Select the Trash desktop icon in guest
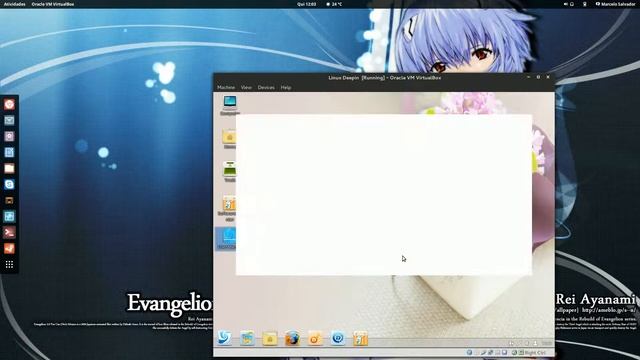640x360 pixels. tap(229, 172)
